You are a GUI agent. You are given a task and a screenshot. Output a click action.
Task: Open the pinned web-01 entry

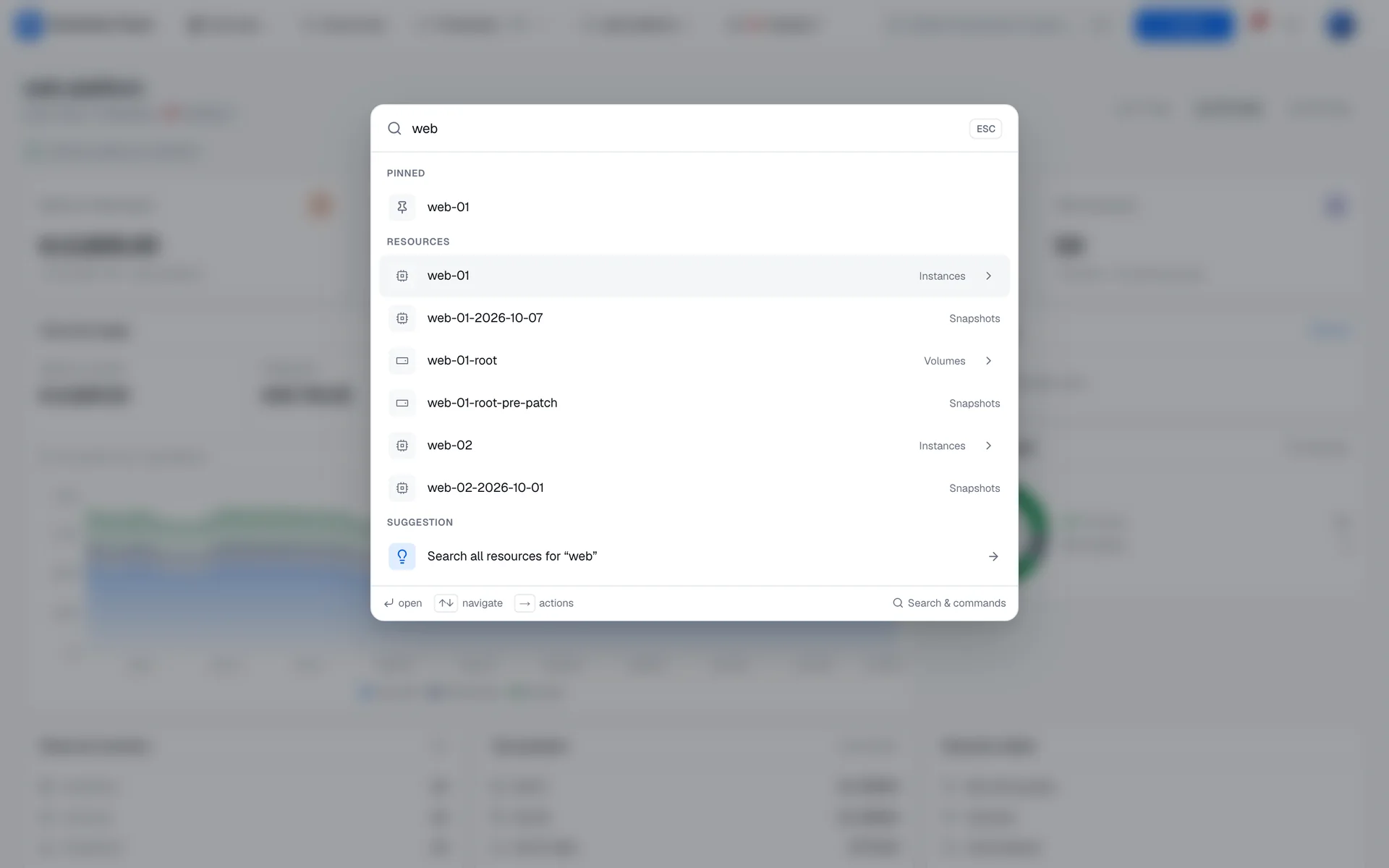694,208
